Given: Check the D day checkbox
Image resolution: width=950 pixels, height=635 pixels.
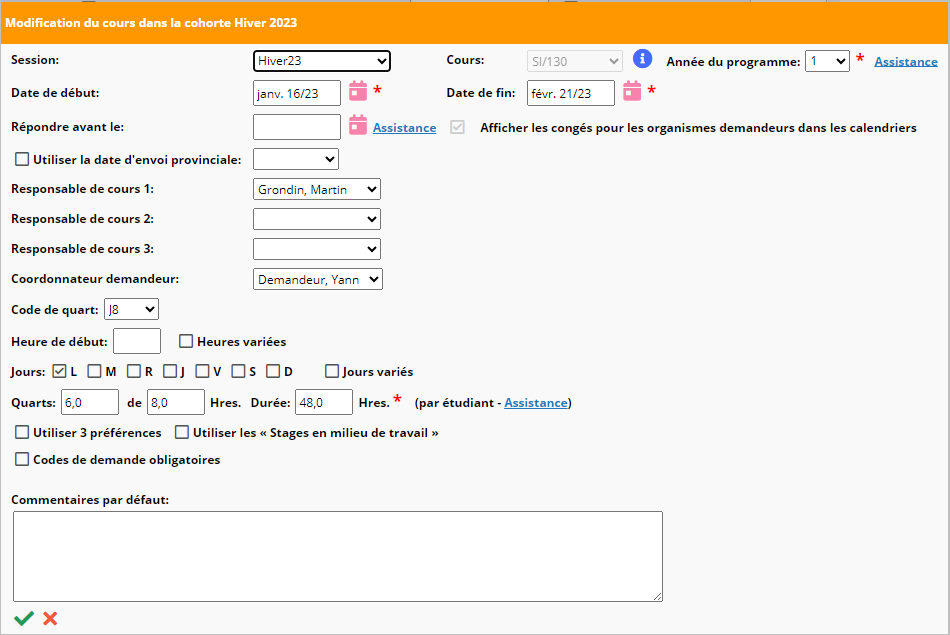Looking at the screenshot, I should click(x=273, y=371).
